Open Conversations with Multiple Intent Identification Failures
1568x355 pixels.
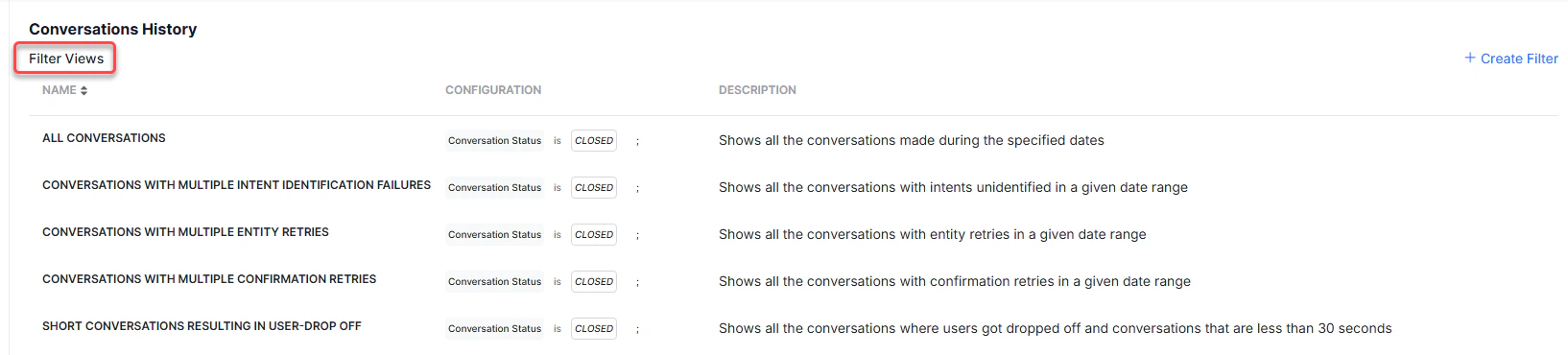(x=236, y=185)
